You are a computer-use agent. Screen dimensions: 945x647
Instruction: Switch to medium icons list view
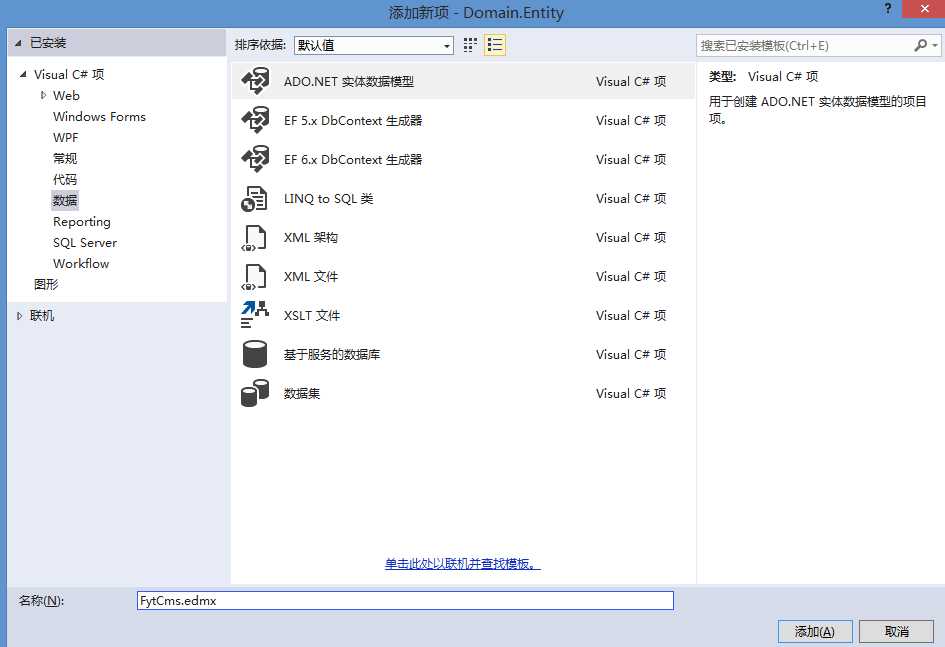click(x=495, y=45)
